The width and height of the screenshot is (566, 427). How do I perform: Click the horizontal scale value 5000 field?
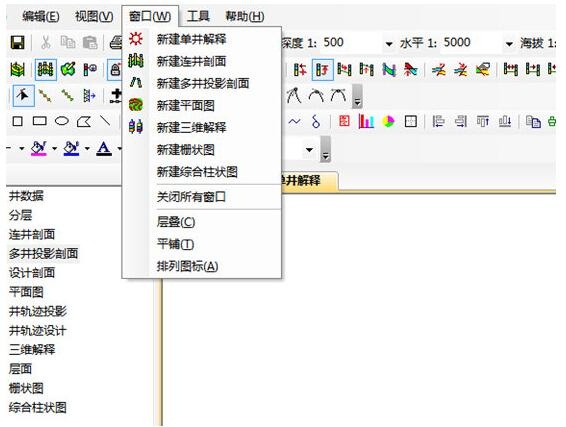pyautogui.click(x=472, y=43)
